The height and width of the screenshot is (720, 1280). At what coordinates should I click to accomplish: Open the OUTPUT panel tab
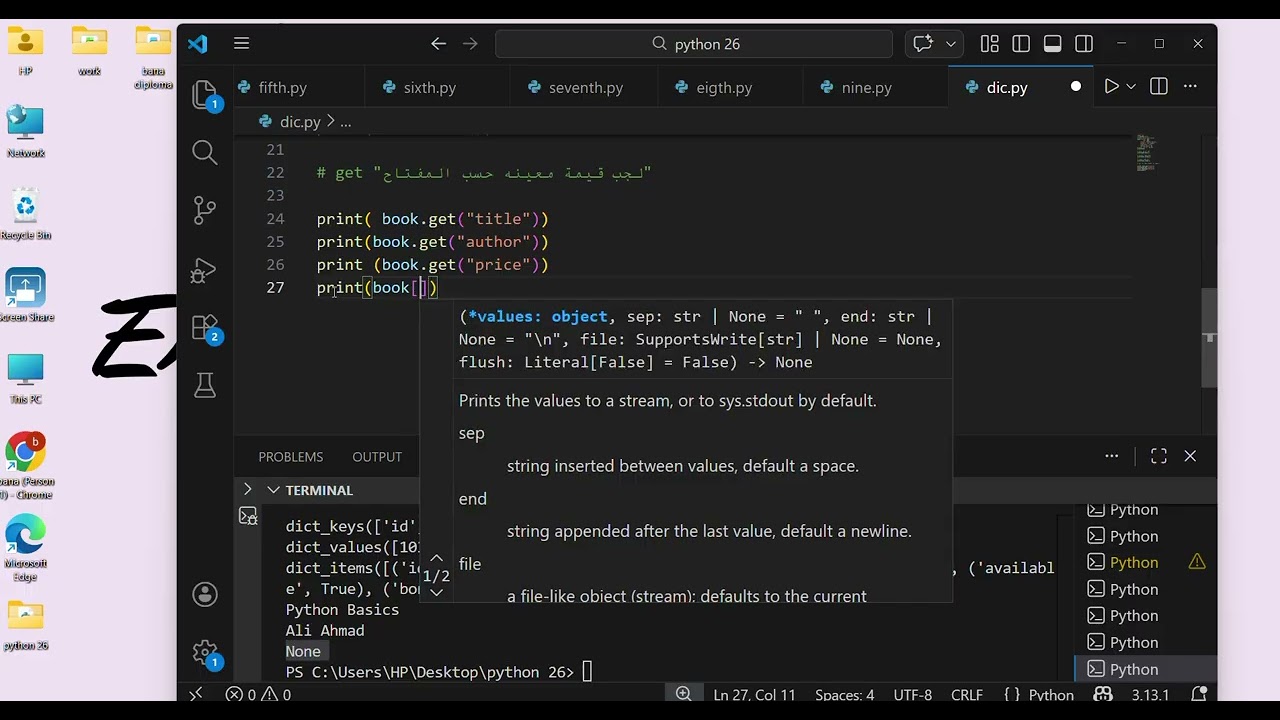click(377, 457)
